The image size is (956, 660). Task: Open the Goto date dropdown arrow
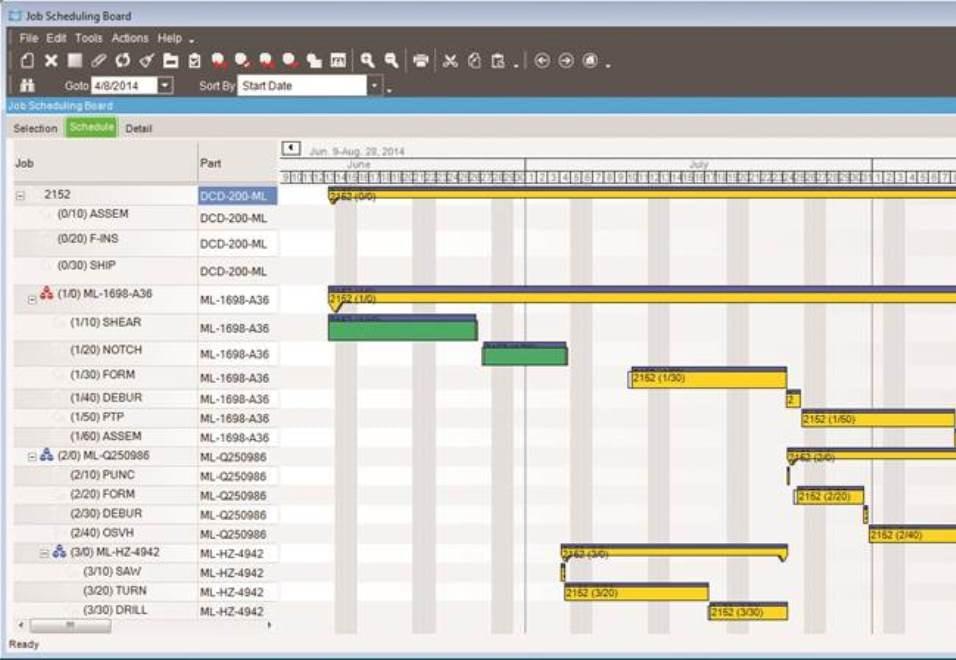tap(165, 86)
